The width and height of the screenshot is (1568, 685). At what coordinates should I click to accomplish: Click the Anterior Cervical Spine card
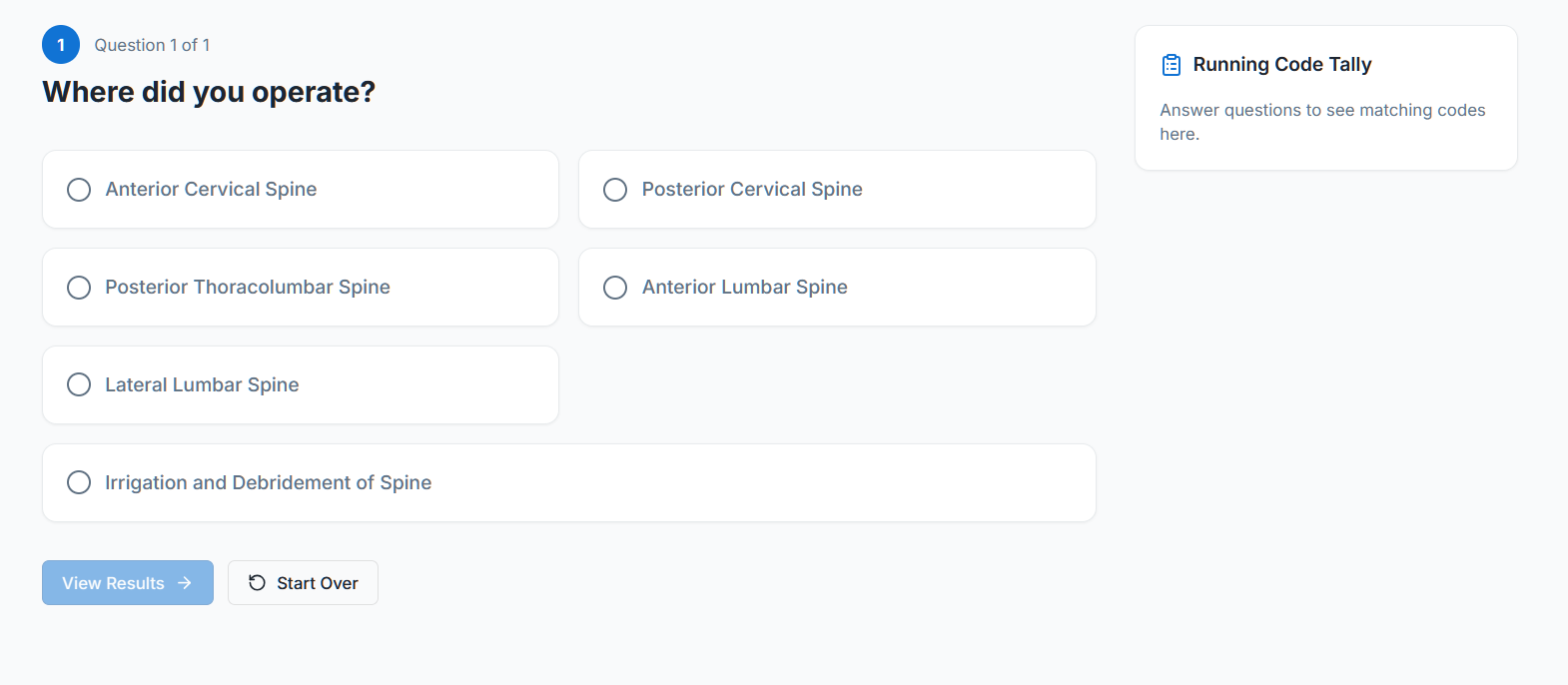click(300, 189)
